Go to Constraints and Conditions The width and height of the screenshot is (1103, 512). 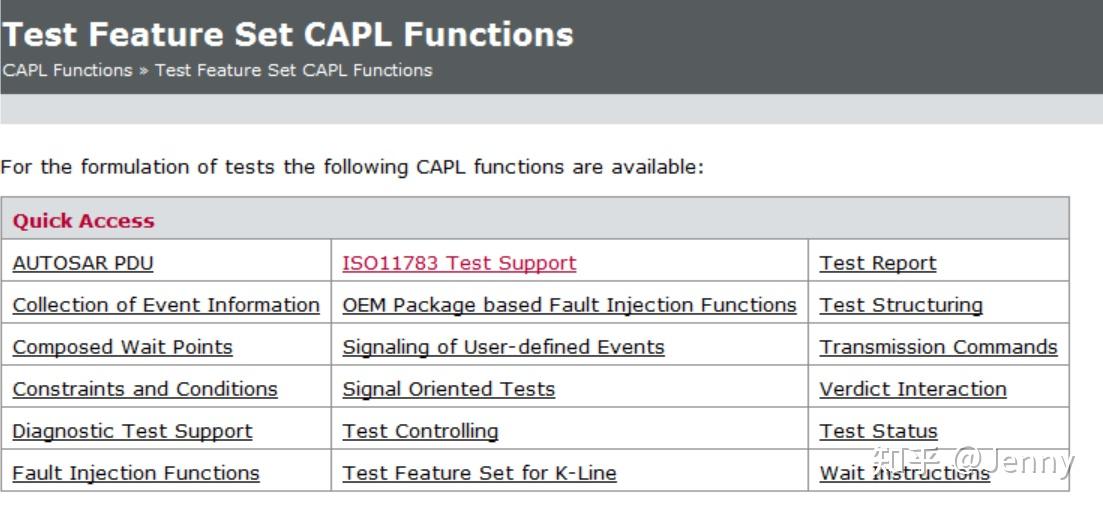[x=145, y=389]
